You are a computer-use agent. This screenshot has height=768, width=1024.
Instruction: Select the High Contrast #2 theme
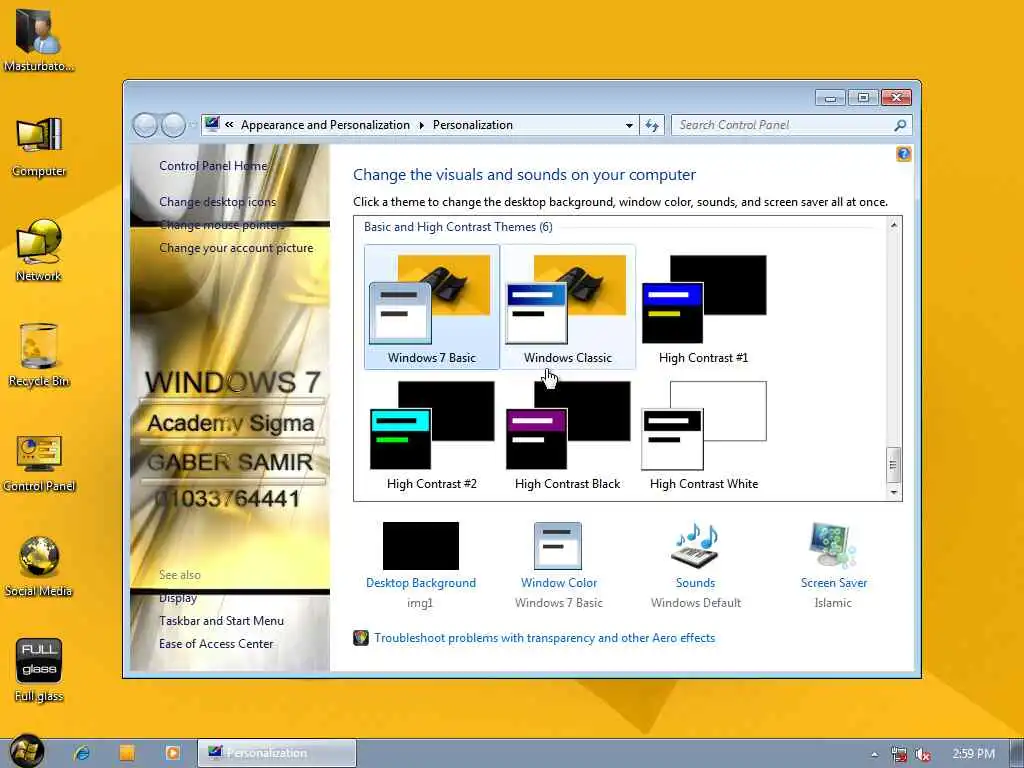coord(432,434)
